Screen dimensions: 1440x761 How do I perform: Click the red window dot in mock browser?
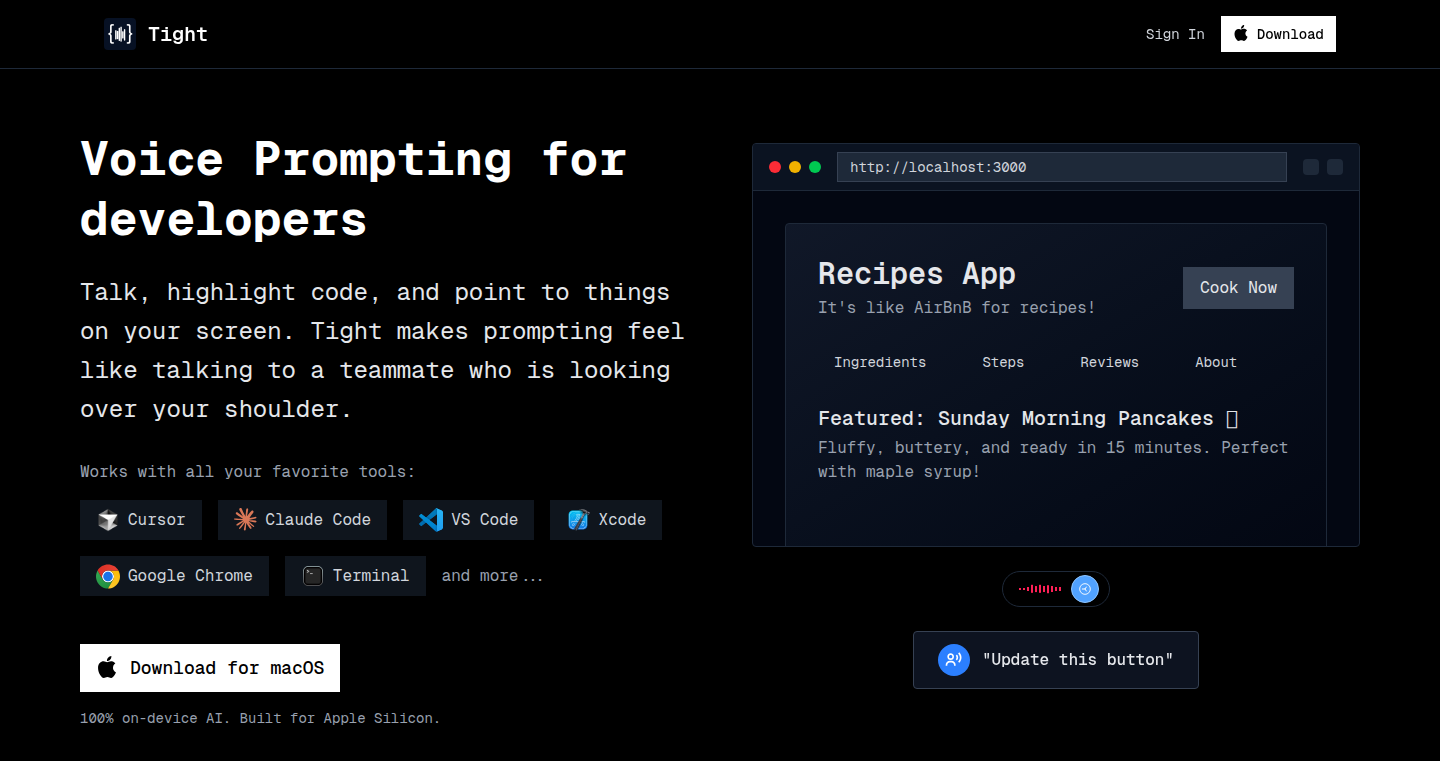(x=775, y=167)
